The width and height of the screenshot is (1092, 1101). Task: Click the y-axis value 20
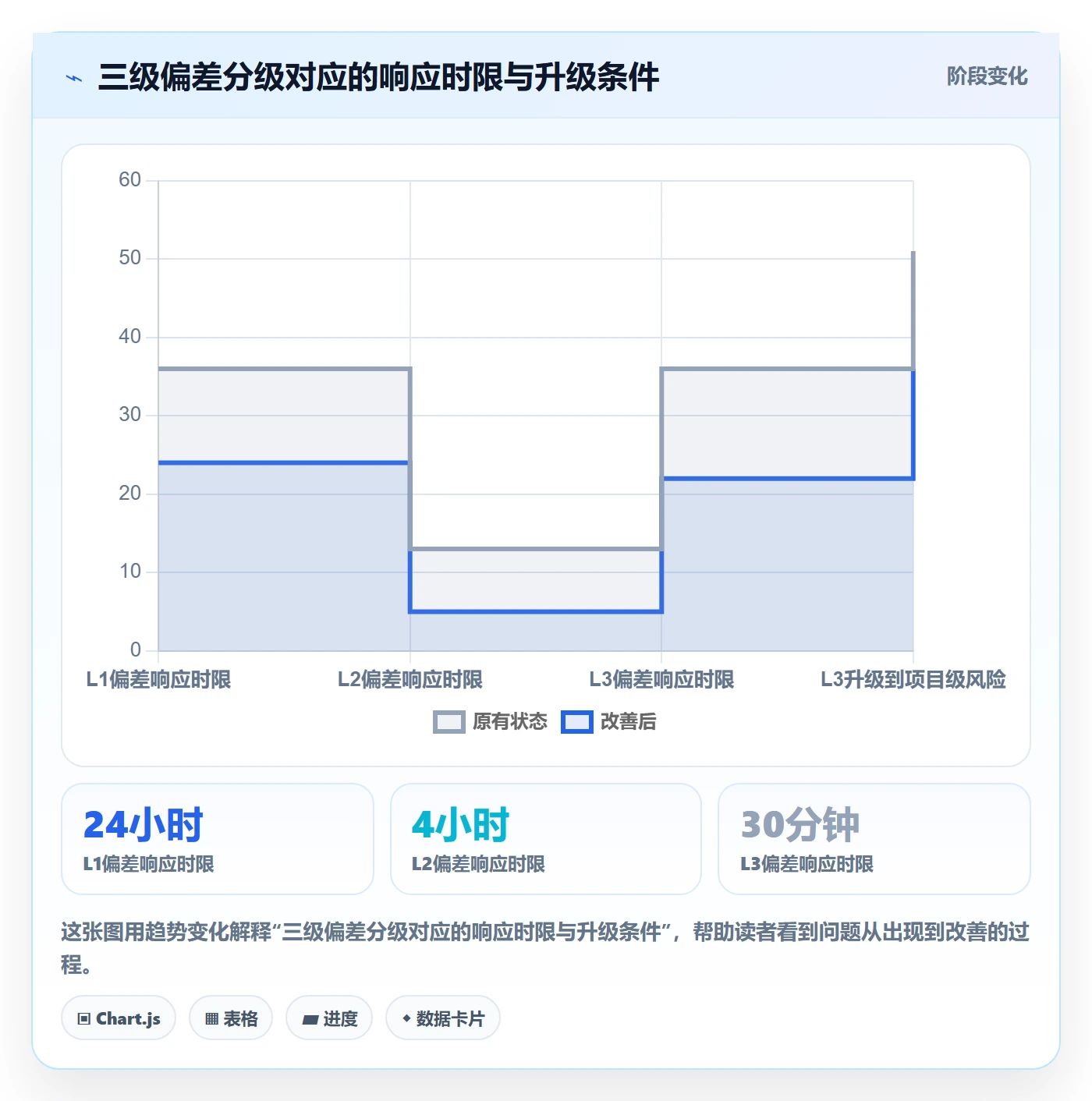click(x=130, y=494)
